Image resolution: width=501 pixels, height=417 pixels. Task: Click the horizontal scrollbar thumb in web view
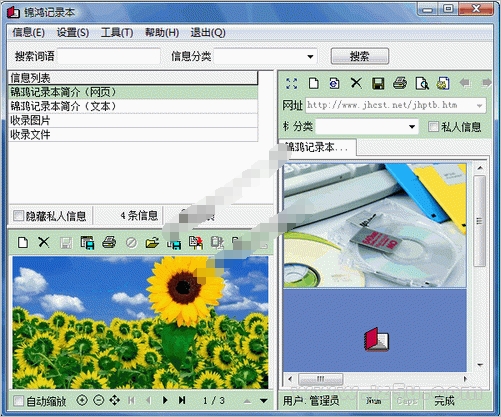pyautogui.click(x=320, y=379)
